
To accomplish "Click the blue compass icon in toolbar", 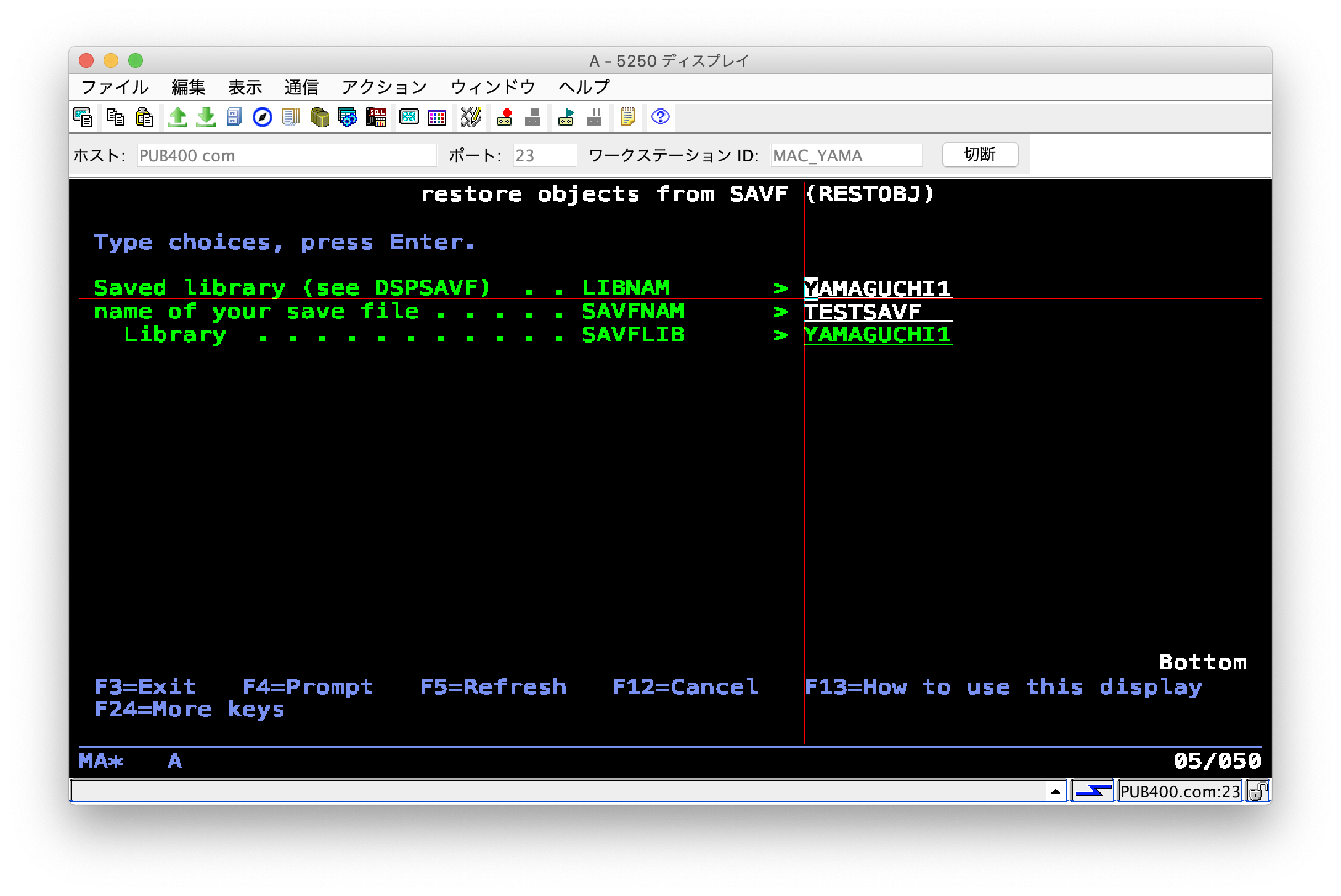I will (263, 117).
